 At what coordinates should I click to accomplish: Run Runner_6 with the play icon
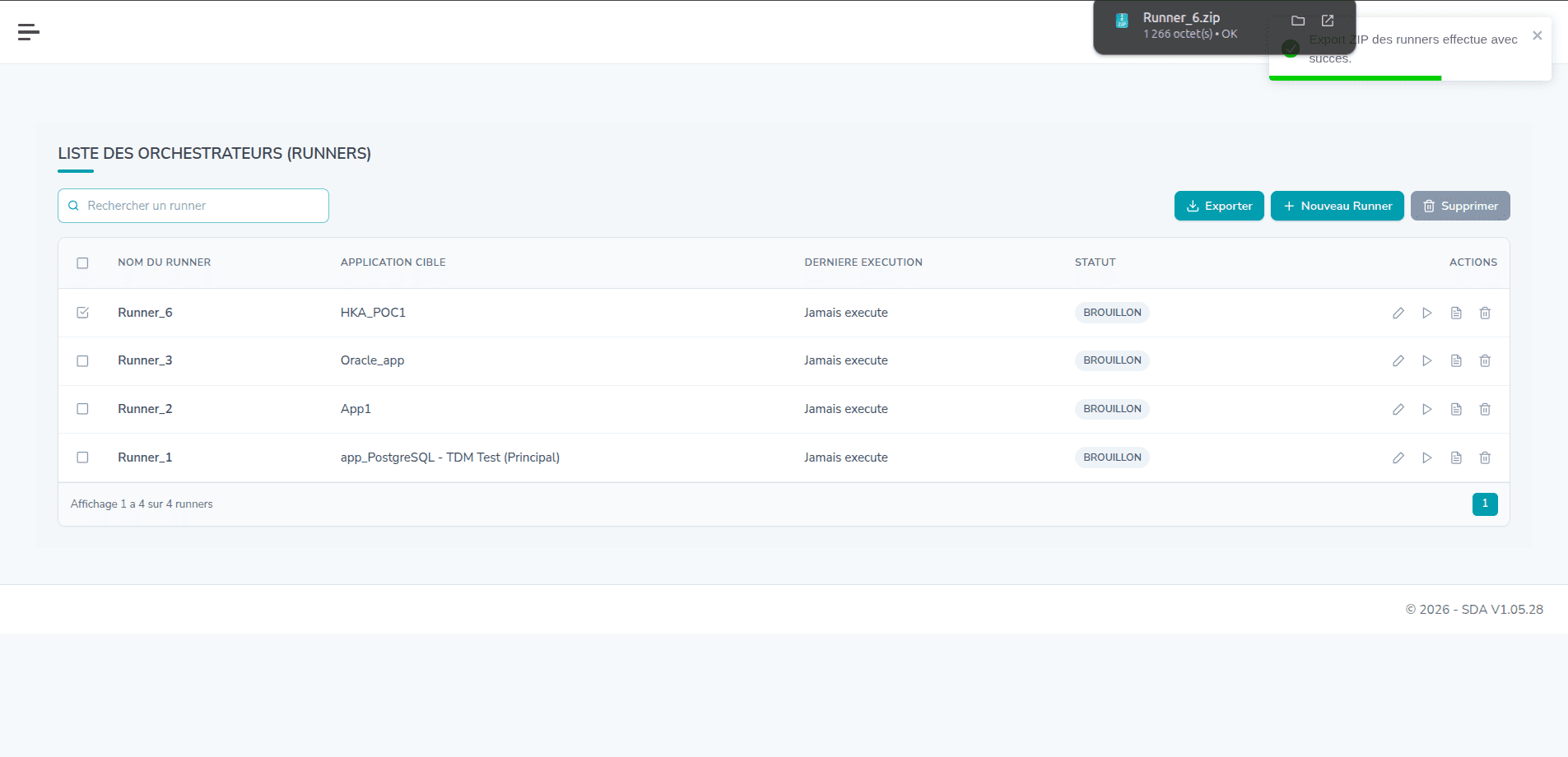(1426, 313)
